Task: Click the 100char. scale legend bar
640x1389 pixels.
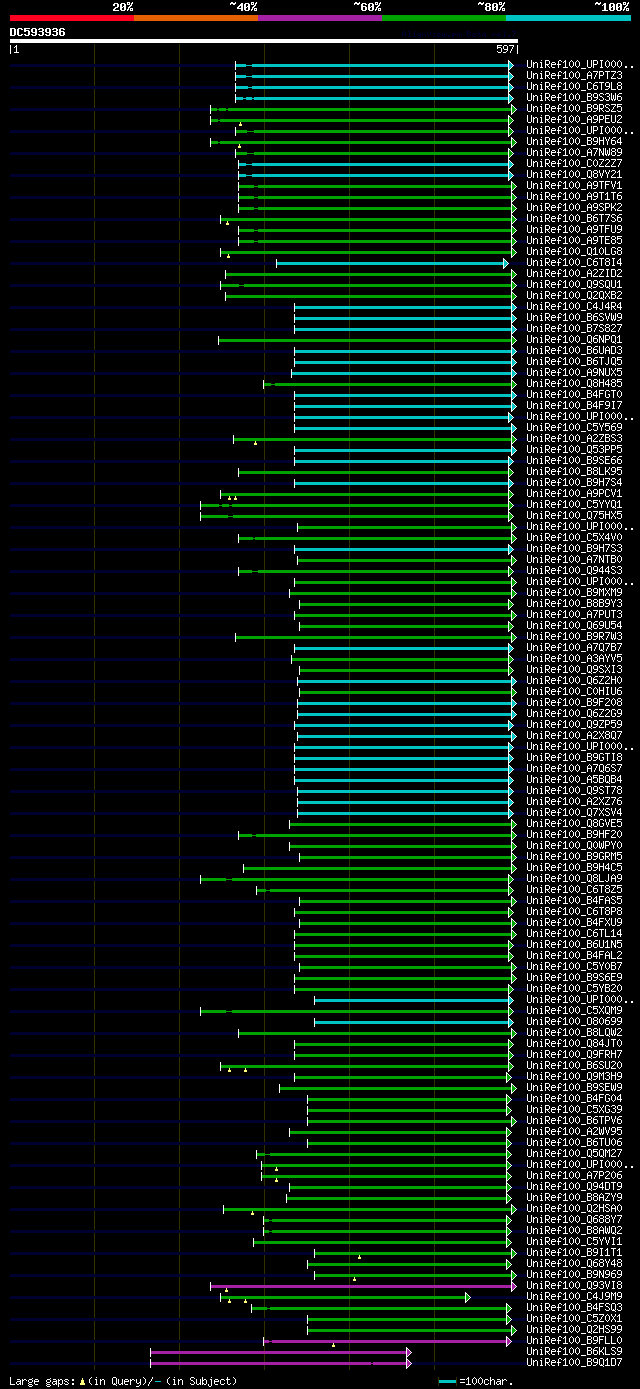Action: [x=447, y=1381]
